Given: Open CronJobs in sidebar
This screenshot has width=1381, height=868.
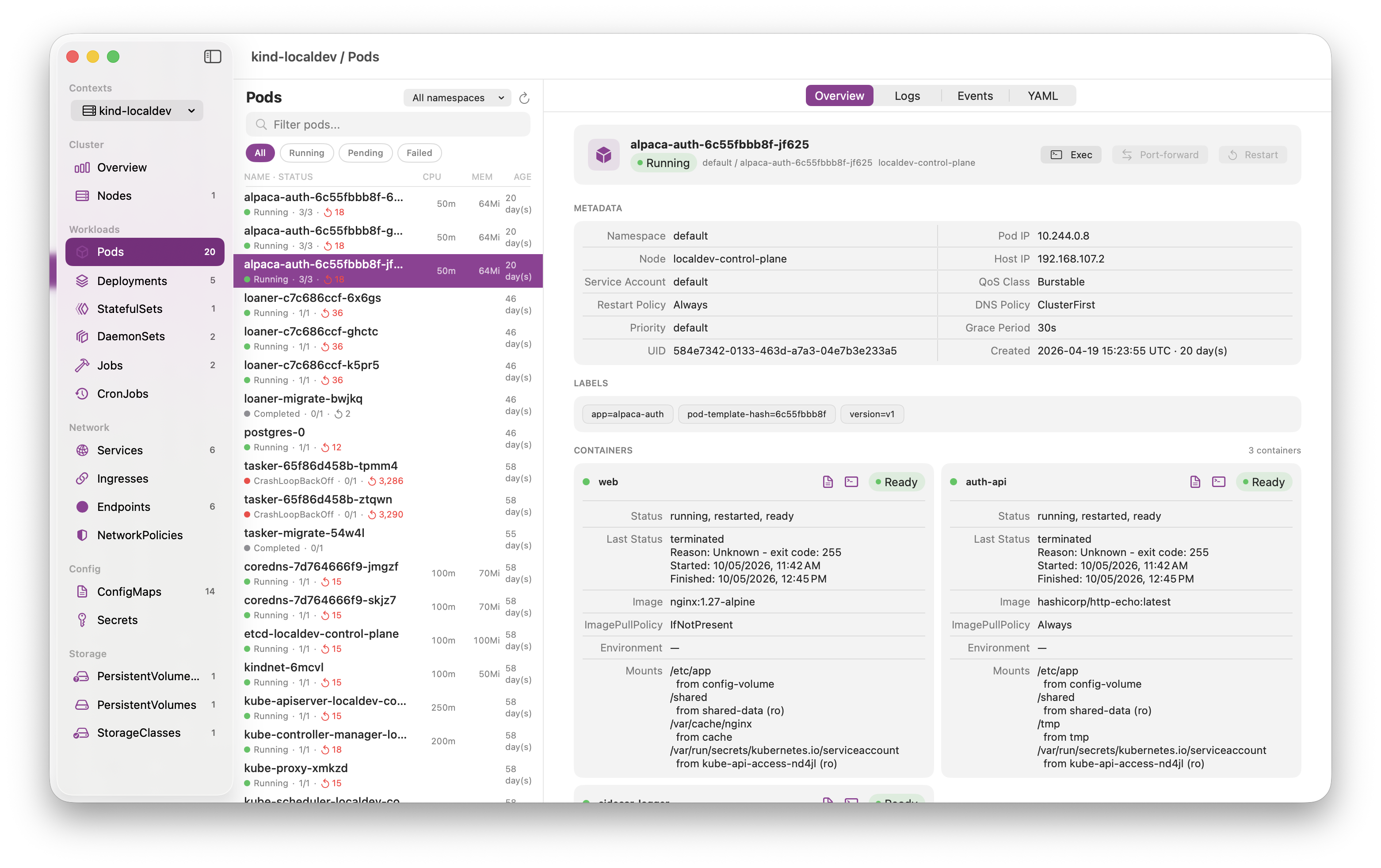Looking at the screenshot, I should pos(145,393).
